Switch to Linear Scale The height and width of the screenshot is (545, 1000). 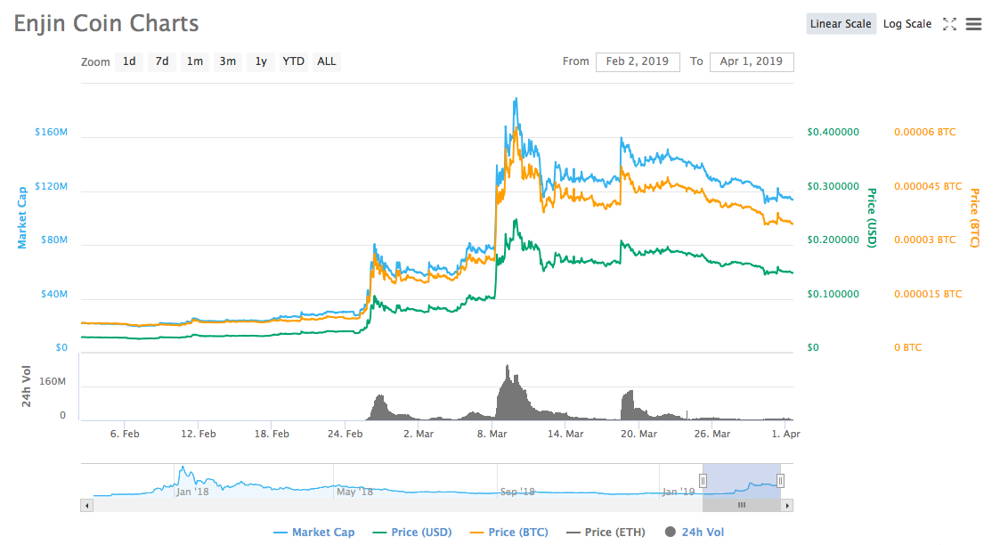click(x=841, y=24)
